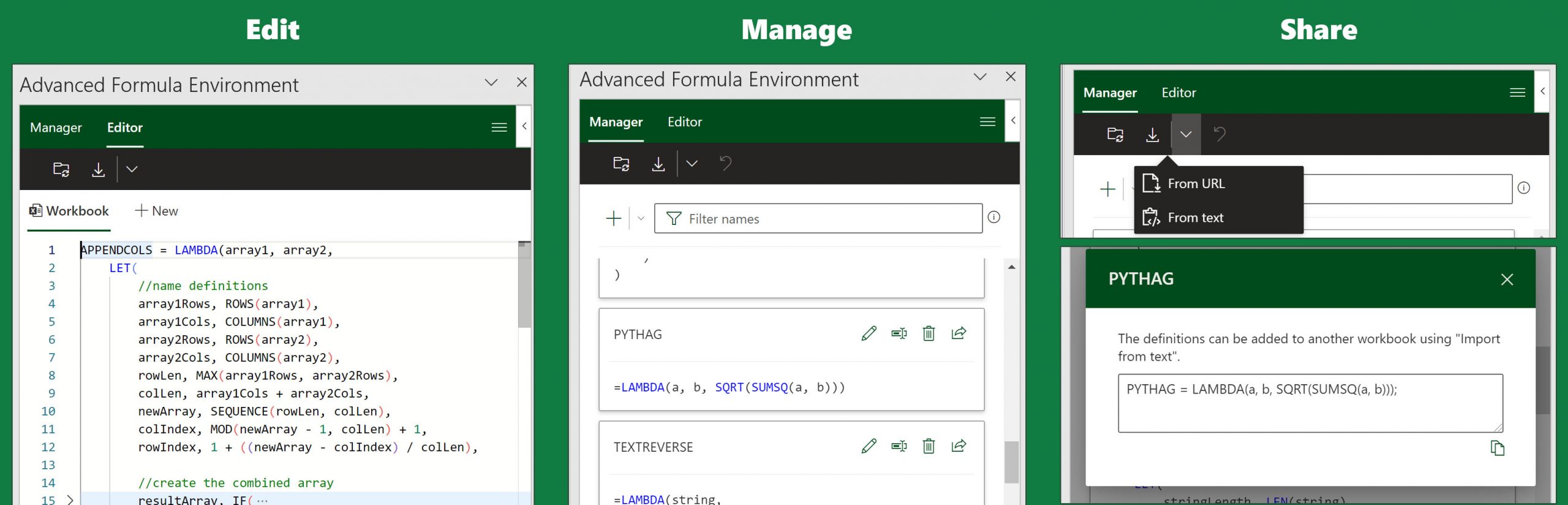Switch to Manager tab in Manage panel

616,122
